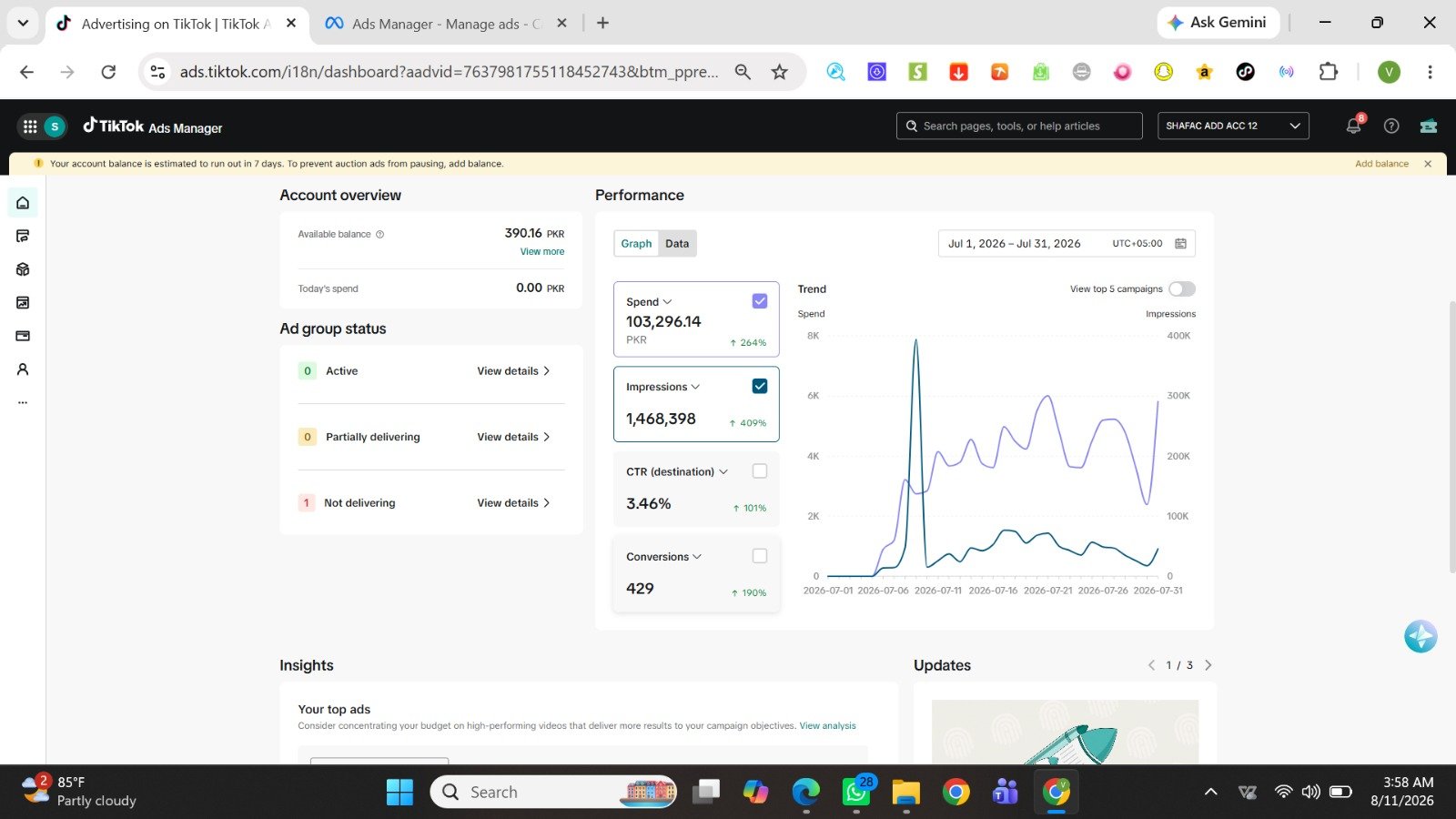Click the TikTok Ads Manager logo
The image size is (1456, 819).
click(x=152, y=126)
